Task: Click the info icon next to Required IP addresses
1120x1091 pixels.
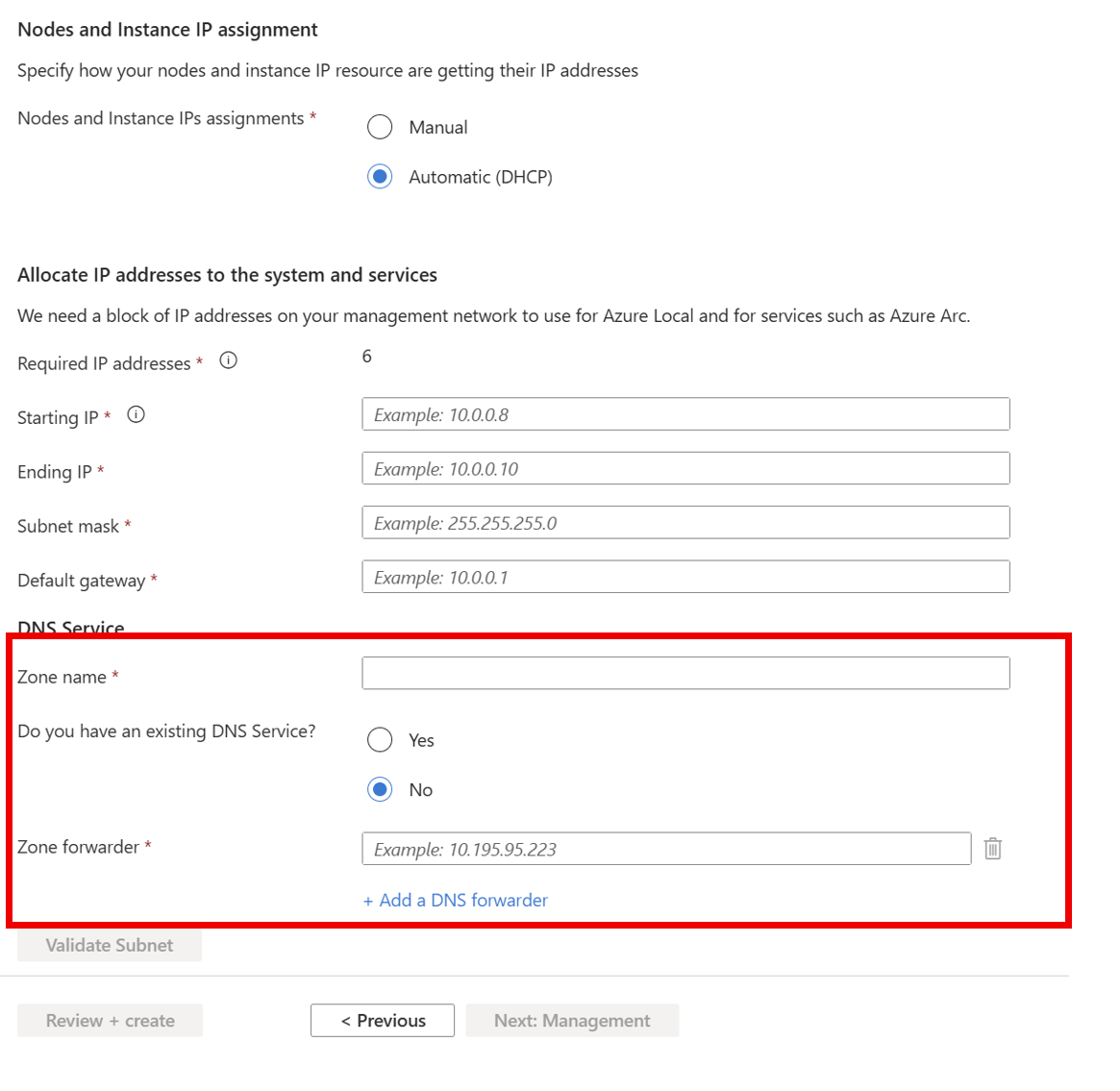Action: click(228, 360)
